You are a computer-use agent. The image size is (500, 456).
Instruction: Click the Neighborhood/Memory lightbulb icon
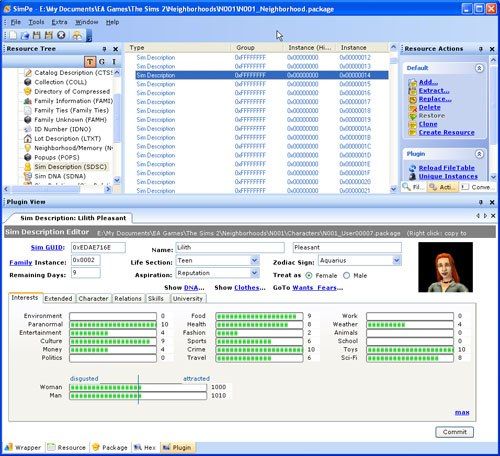pyautogui.click(x=28, y=148)
